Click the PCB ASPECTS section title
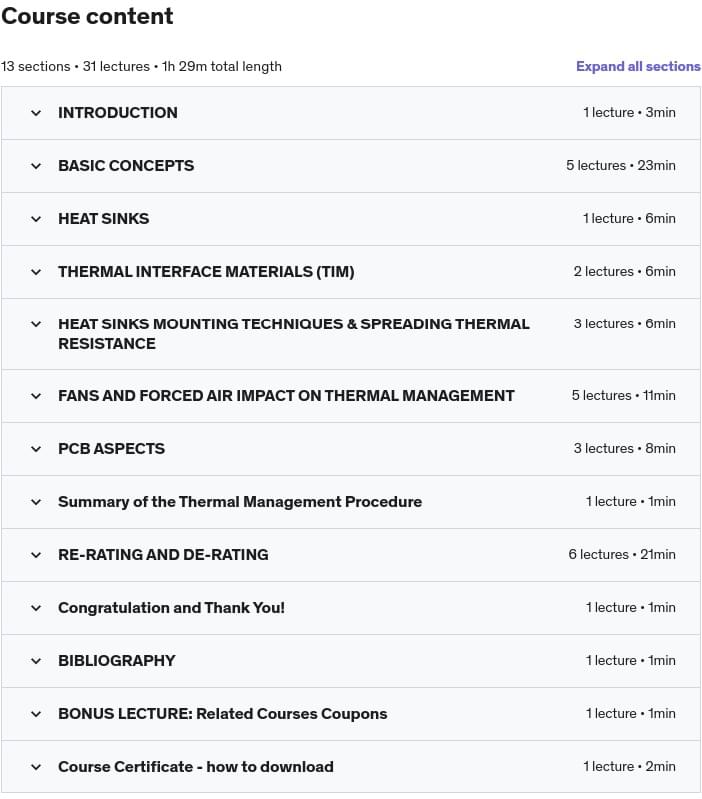Image resolution: width=702 pixels, height=799 pixels. click(x=111, y=449)
